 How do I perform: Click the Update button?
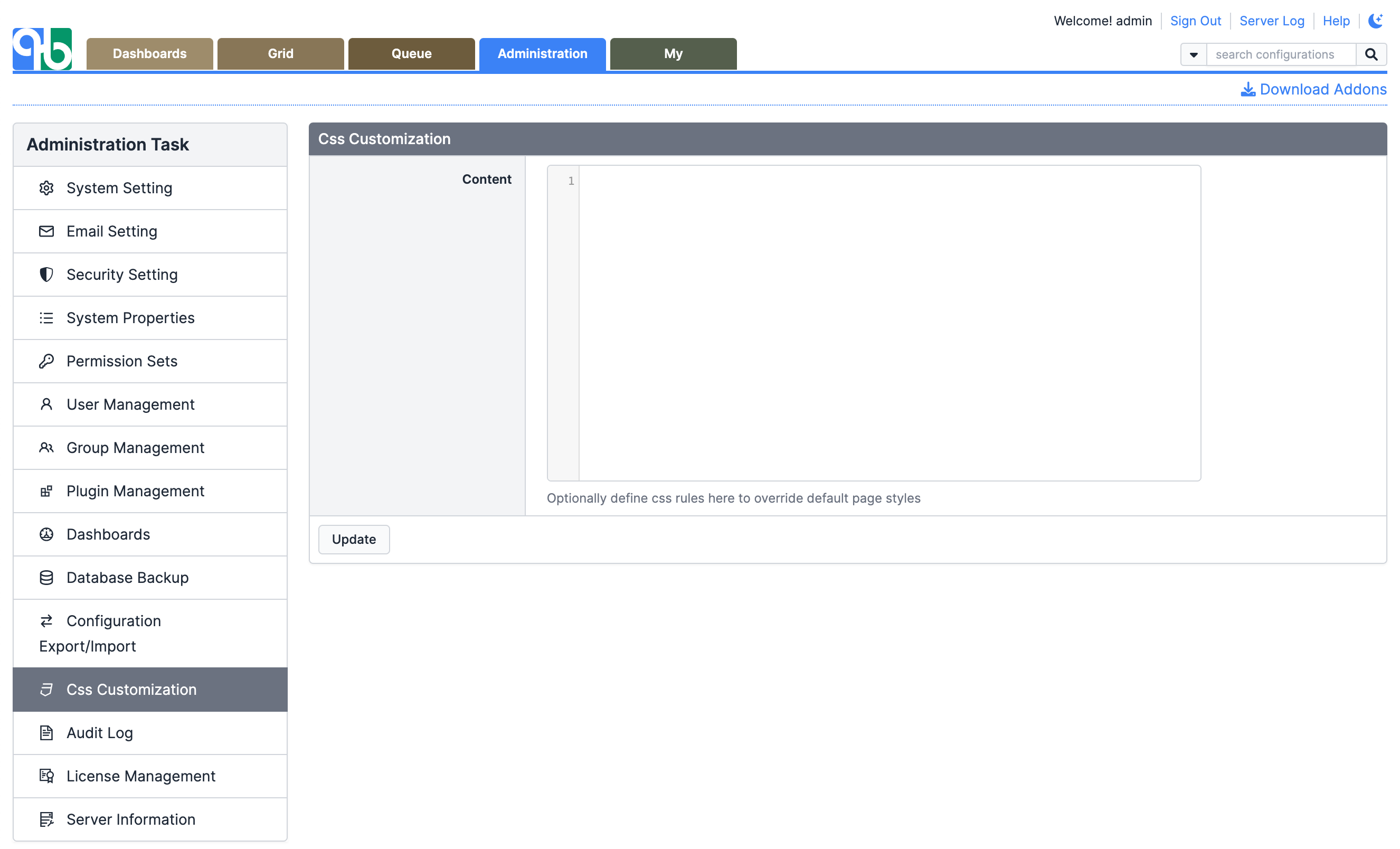tap(353, 539)
